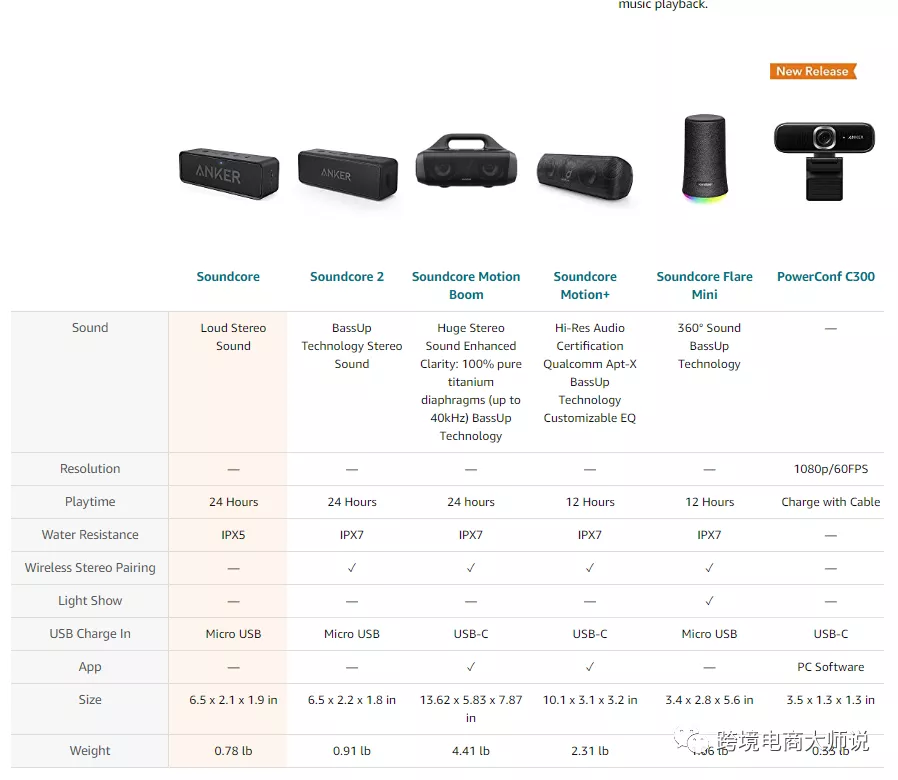Select the IPX5 water resistance value

click(x=233, y=535)
